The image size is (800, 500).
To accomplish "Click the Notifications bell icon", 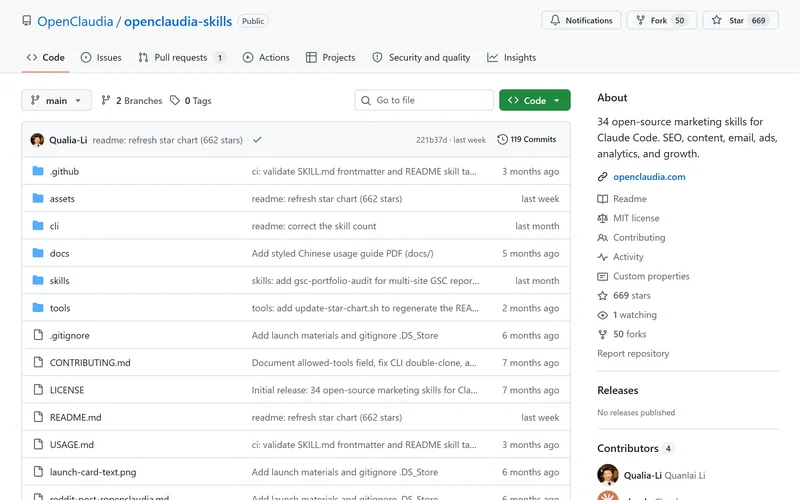I will click(x=555, y=20).
